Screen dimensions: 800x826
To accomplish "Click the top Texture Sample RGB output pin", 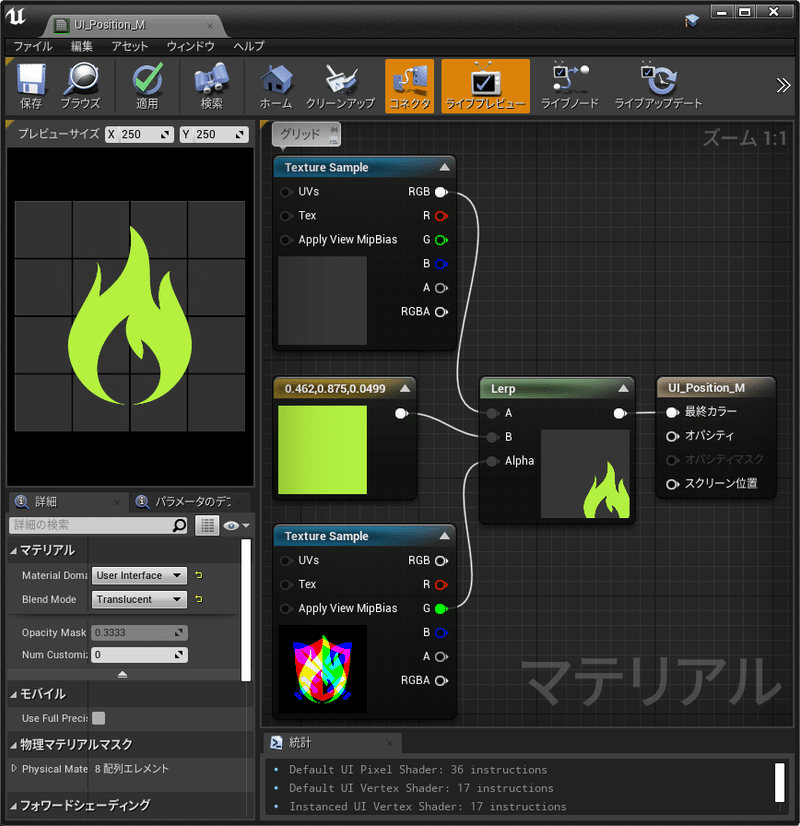I will tap(441, 192).
